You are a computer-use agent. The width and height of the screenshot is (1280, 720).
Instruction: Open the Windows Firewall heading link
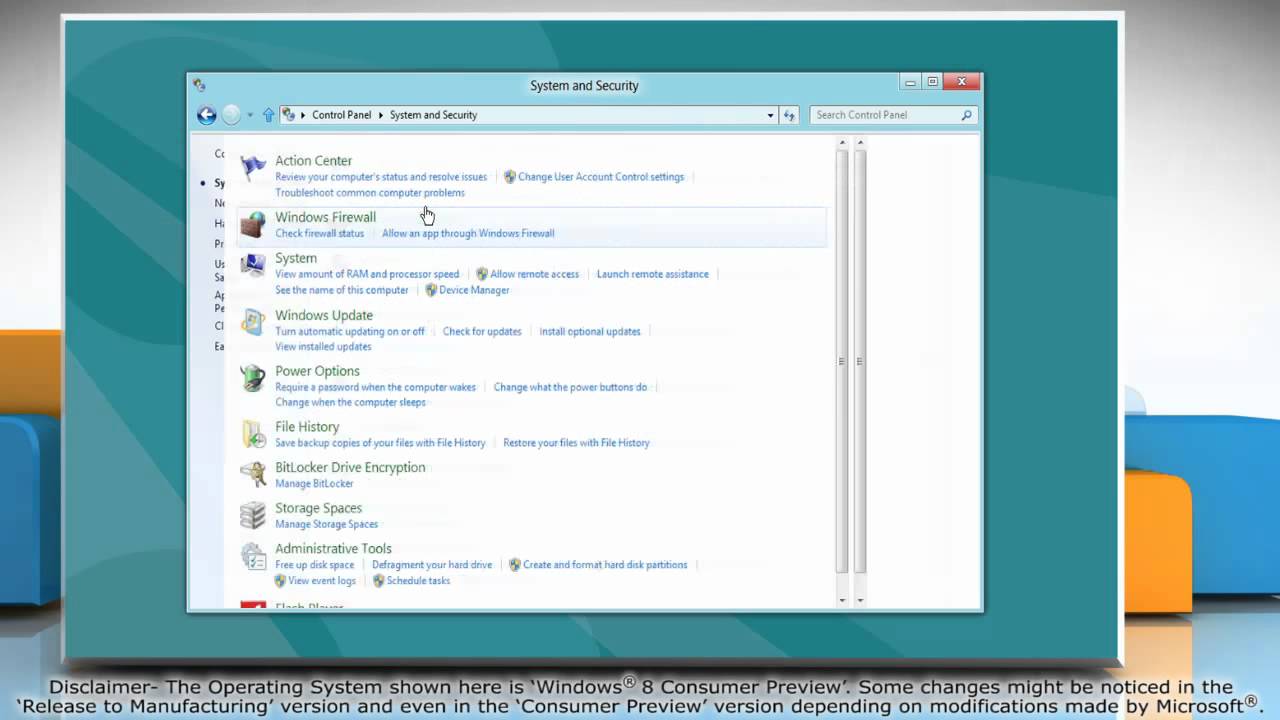[x=325, y=217]
